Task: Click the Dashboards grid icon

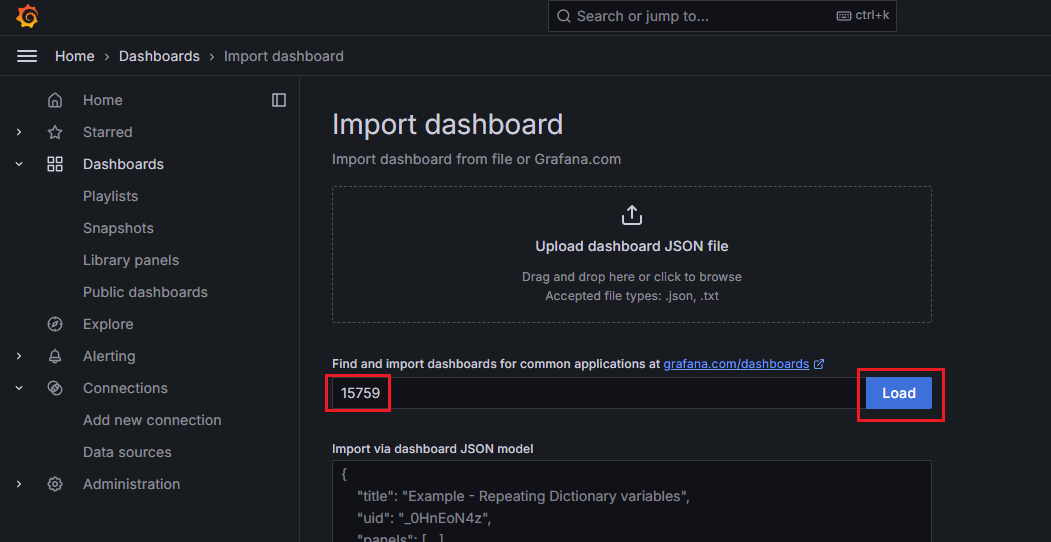Action: click(x=55, y=164)
